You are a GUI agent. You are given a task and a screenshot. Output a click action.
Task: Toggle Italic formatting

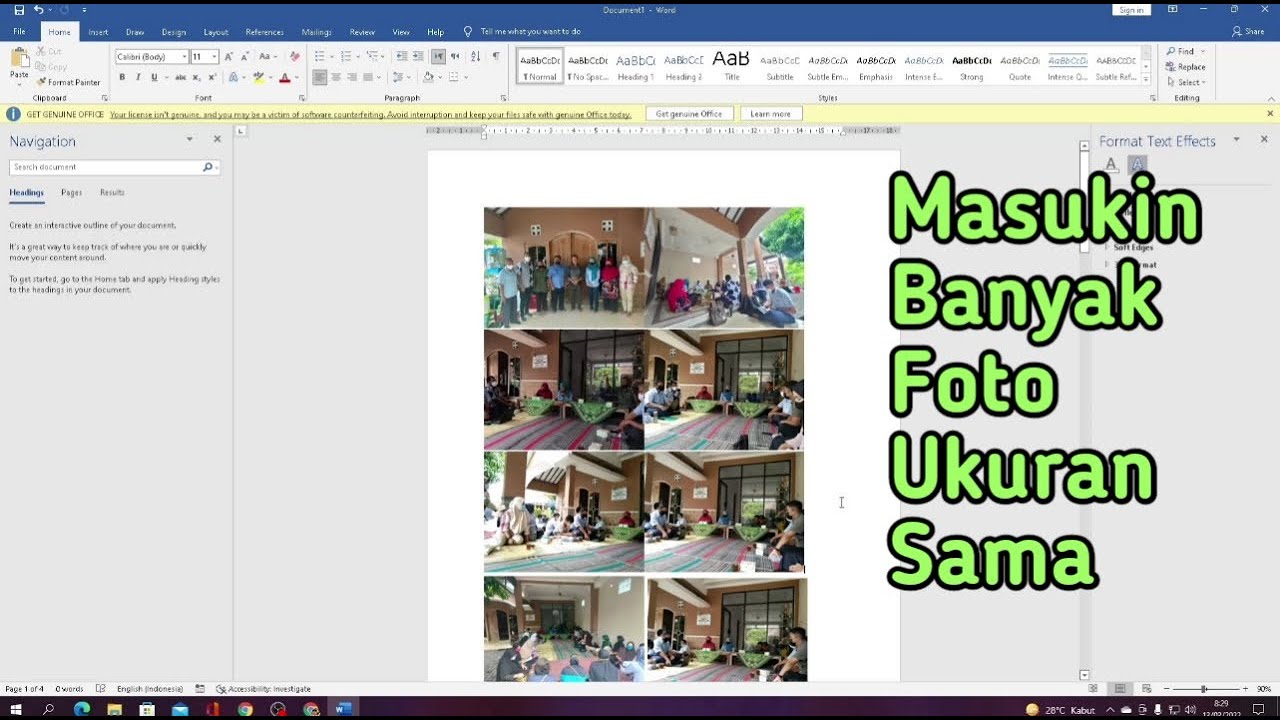pyautogui.click(x=138, y=77)
